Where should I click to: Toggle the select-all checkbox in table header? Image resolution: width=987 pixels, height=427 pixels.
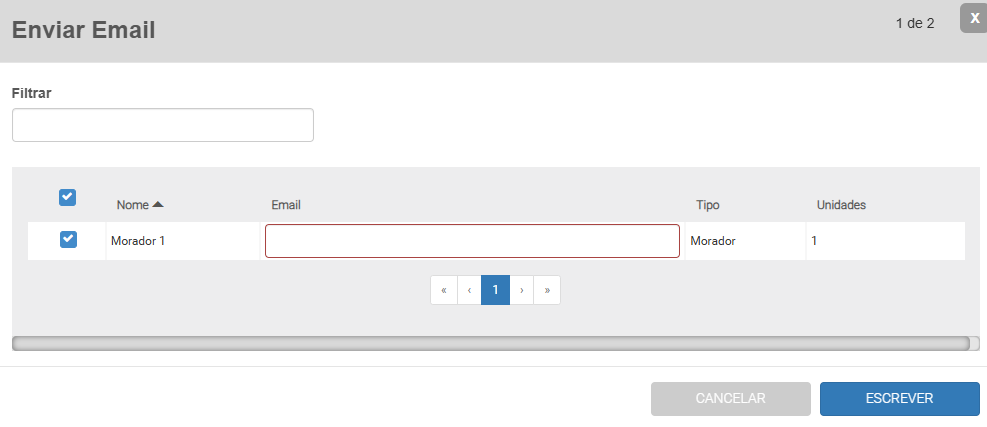coord(68,197)
